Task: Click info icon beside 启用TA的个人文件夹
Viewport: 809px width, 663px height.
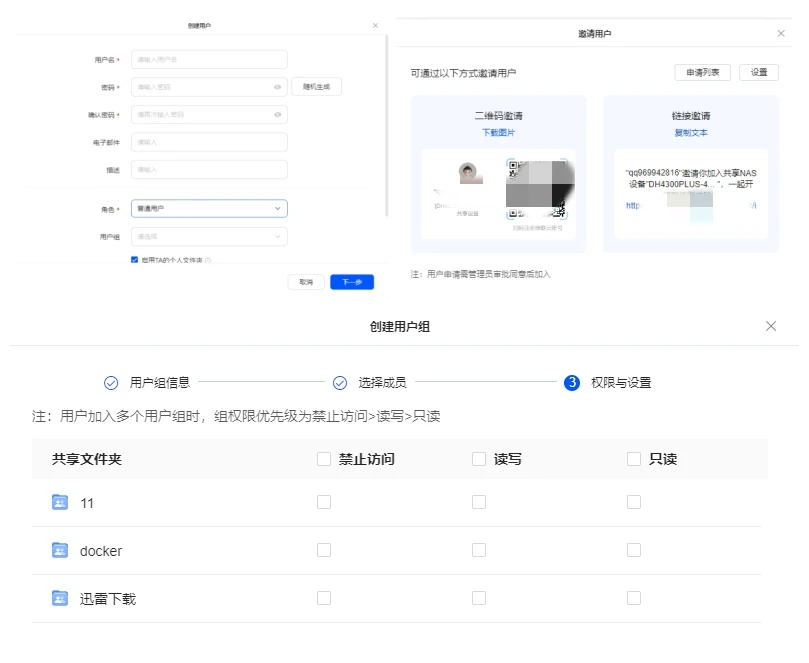Action: (x=208, y=261)
